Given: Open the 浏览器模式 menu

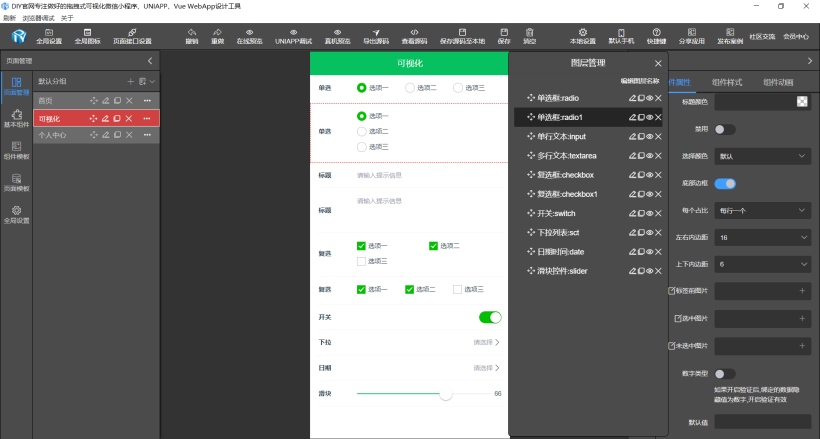Looking at the screenshot, I should click(x=36, y=18).
